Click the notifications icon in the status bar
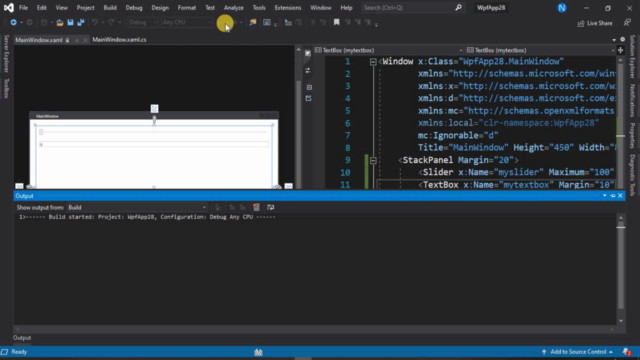640x360 pixels. pos(627,351)
